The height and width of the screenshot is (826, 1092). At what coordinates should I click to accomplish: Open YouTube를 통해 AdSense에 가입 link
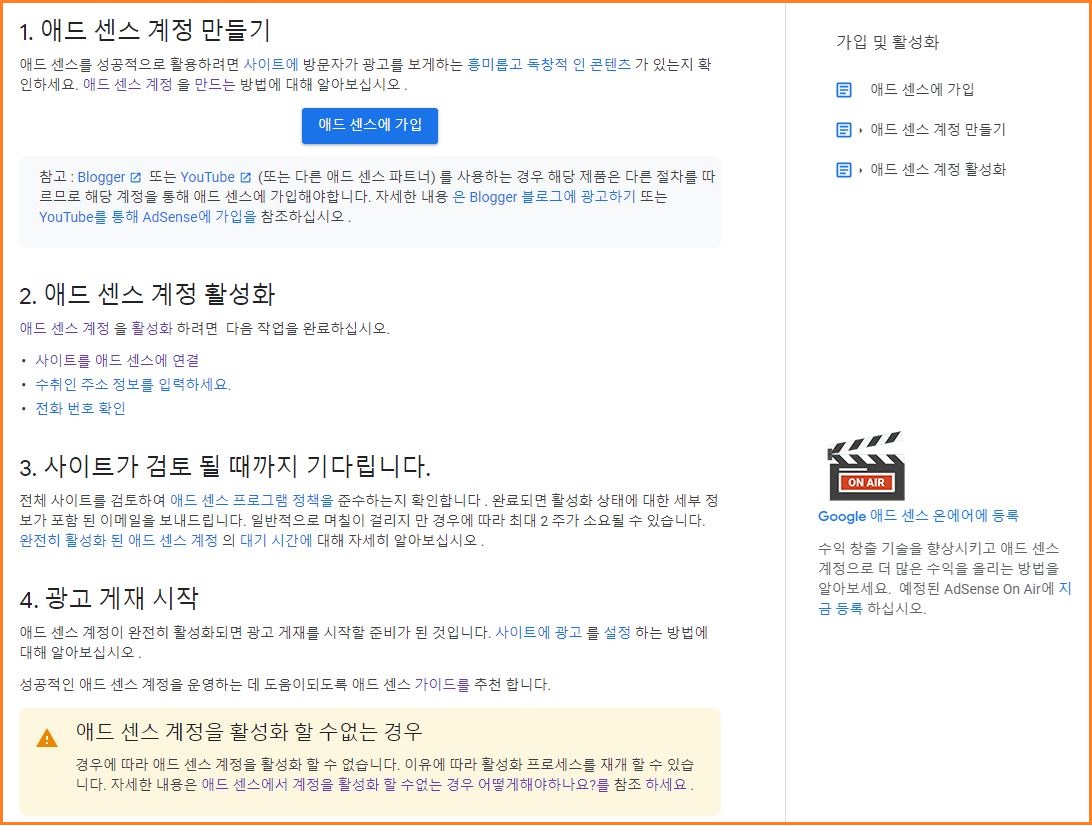point(148,217)
